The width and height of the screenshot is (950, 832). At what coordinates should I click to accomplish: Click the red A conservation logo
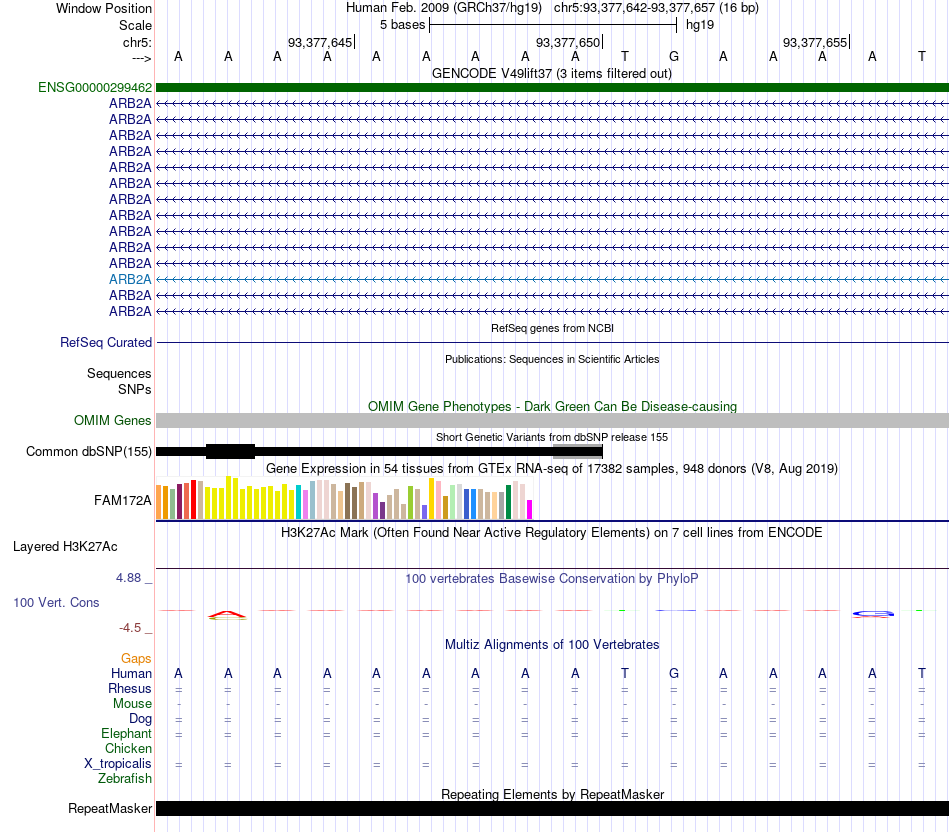227,615
